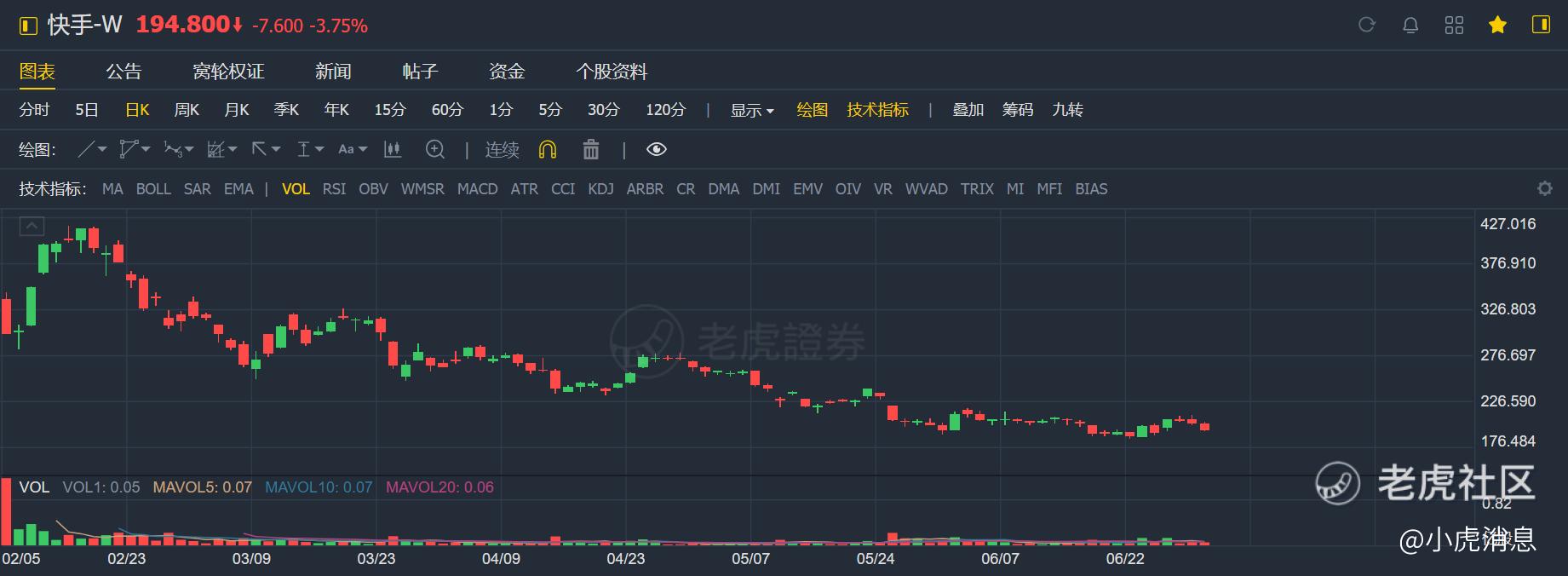Image resolution: width=1568 pixels, height=576 pixels.
Task: Switch to the 帖子 tab
Action: click(x=420, y=72)
